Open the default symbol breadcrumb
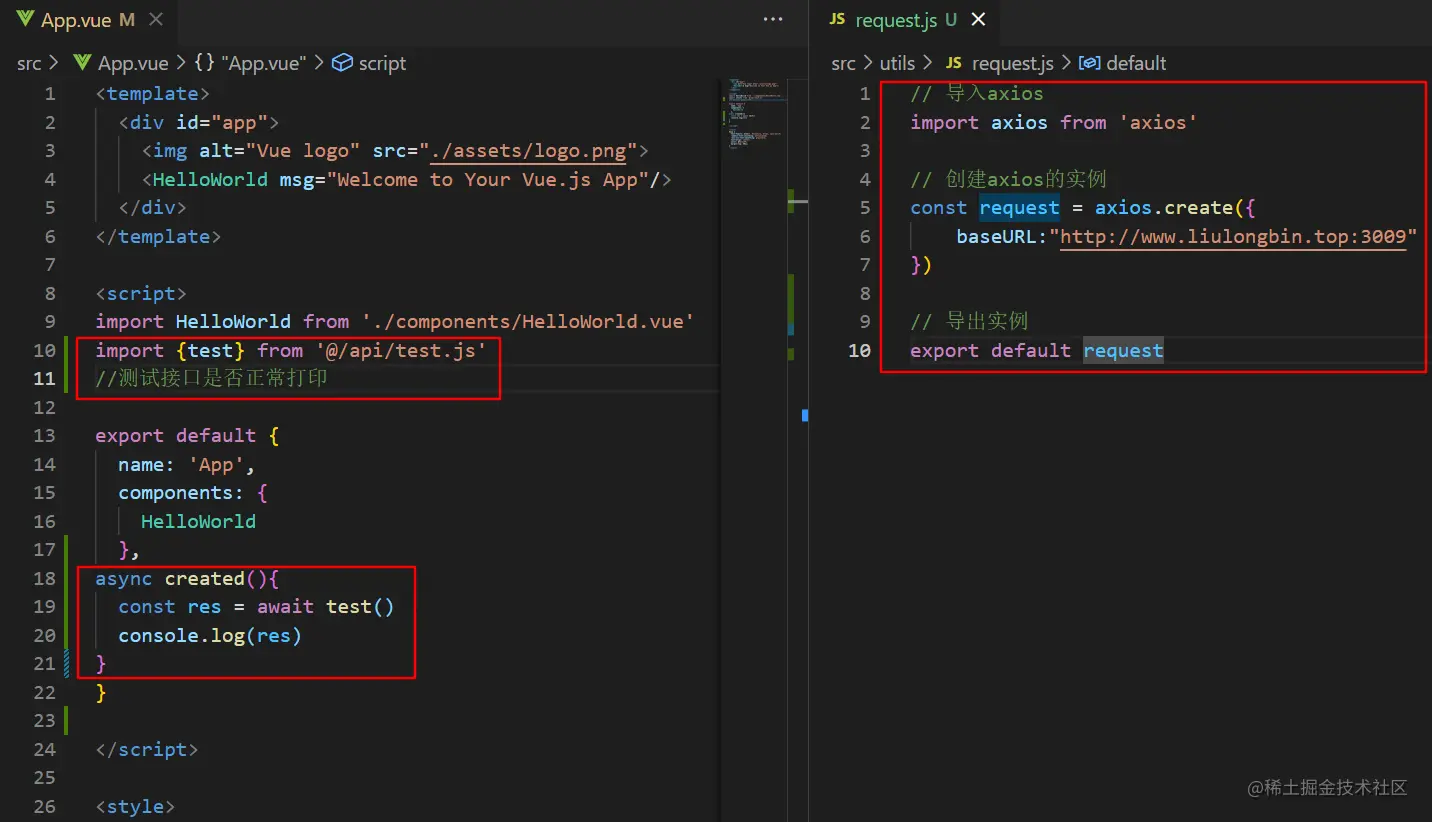This screenshot has width=1432, height=822. (1123, 63)
